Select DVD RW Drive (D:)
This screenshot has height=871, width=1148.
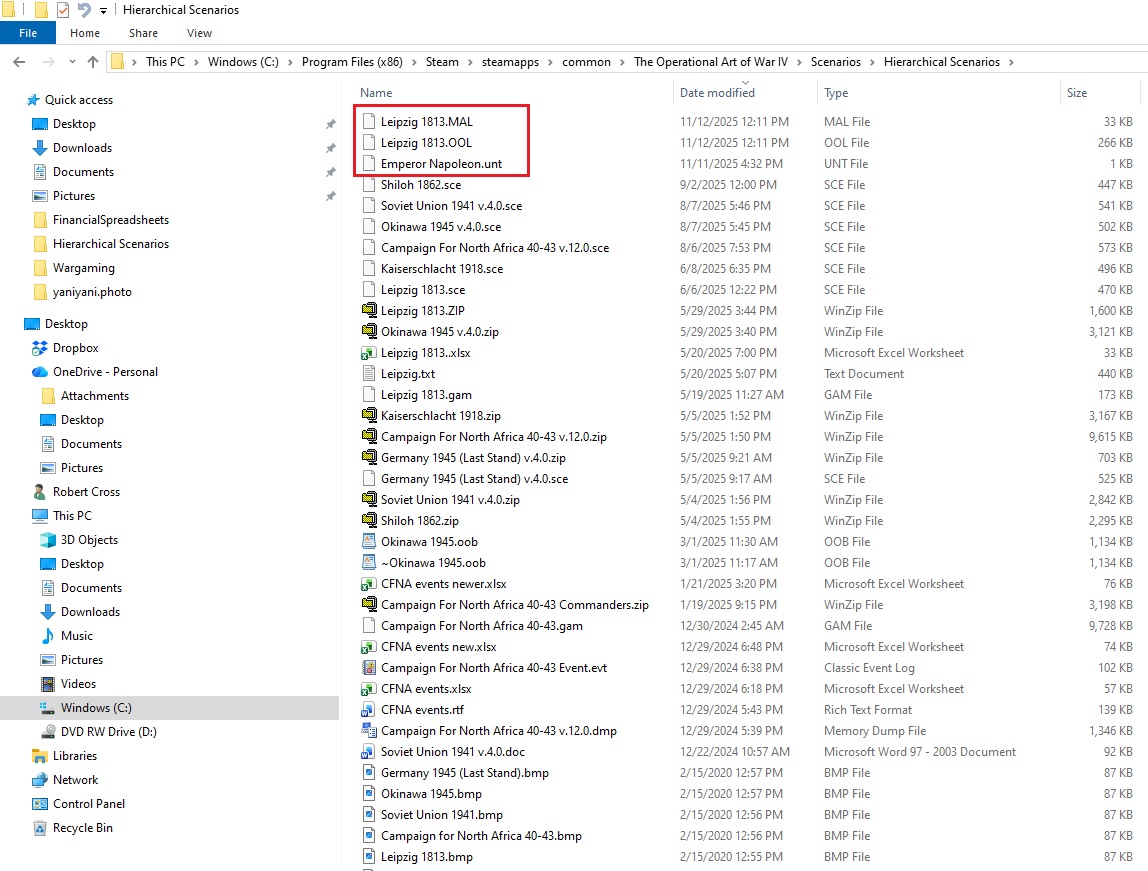tap(108, 732)
